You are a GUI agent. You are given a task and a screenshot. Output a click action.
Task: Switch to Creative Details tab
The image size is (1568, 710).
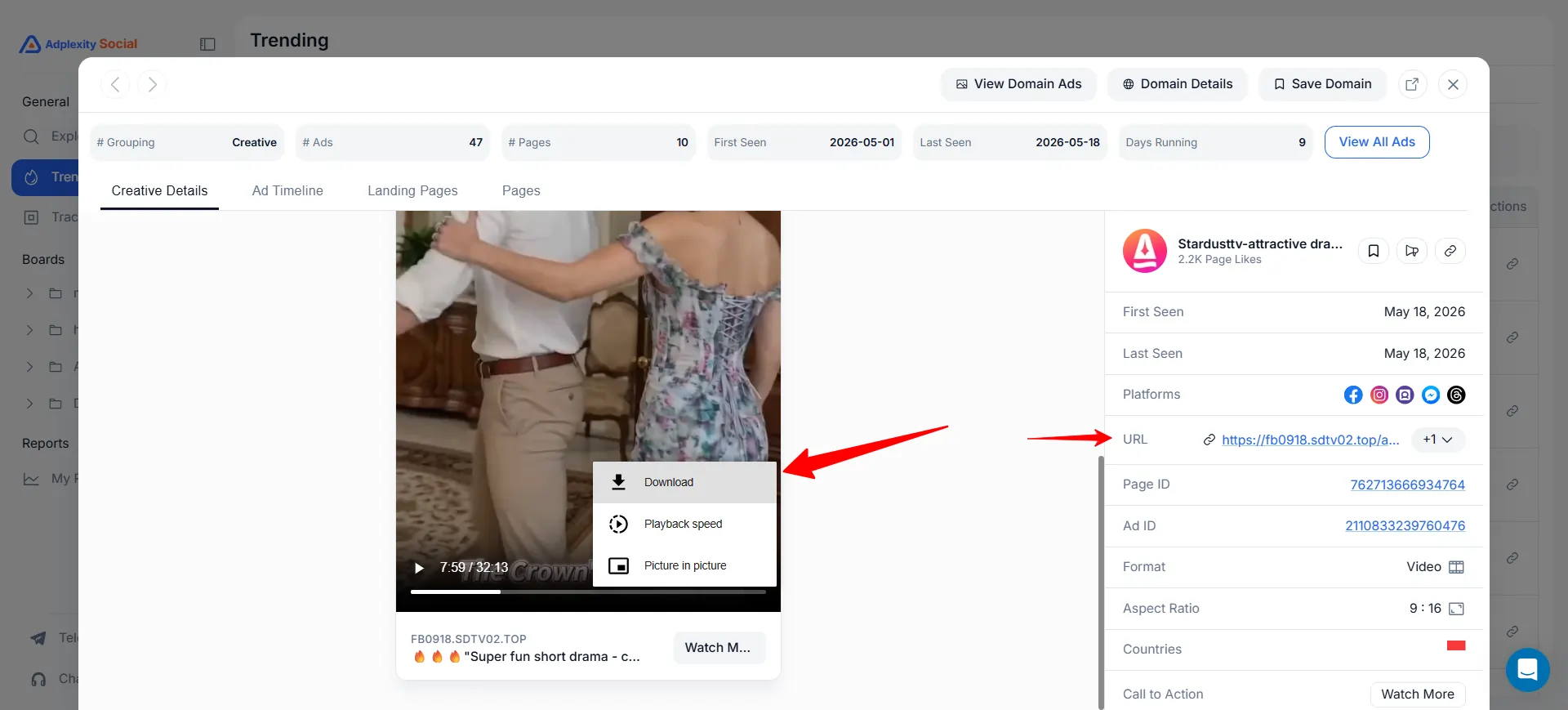coord(159,190)
